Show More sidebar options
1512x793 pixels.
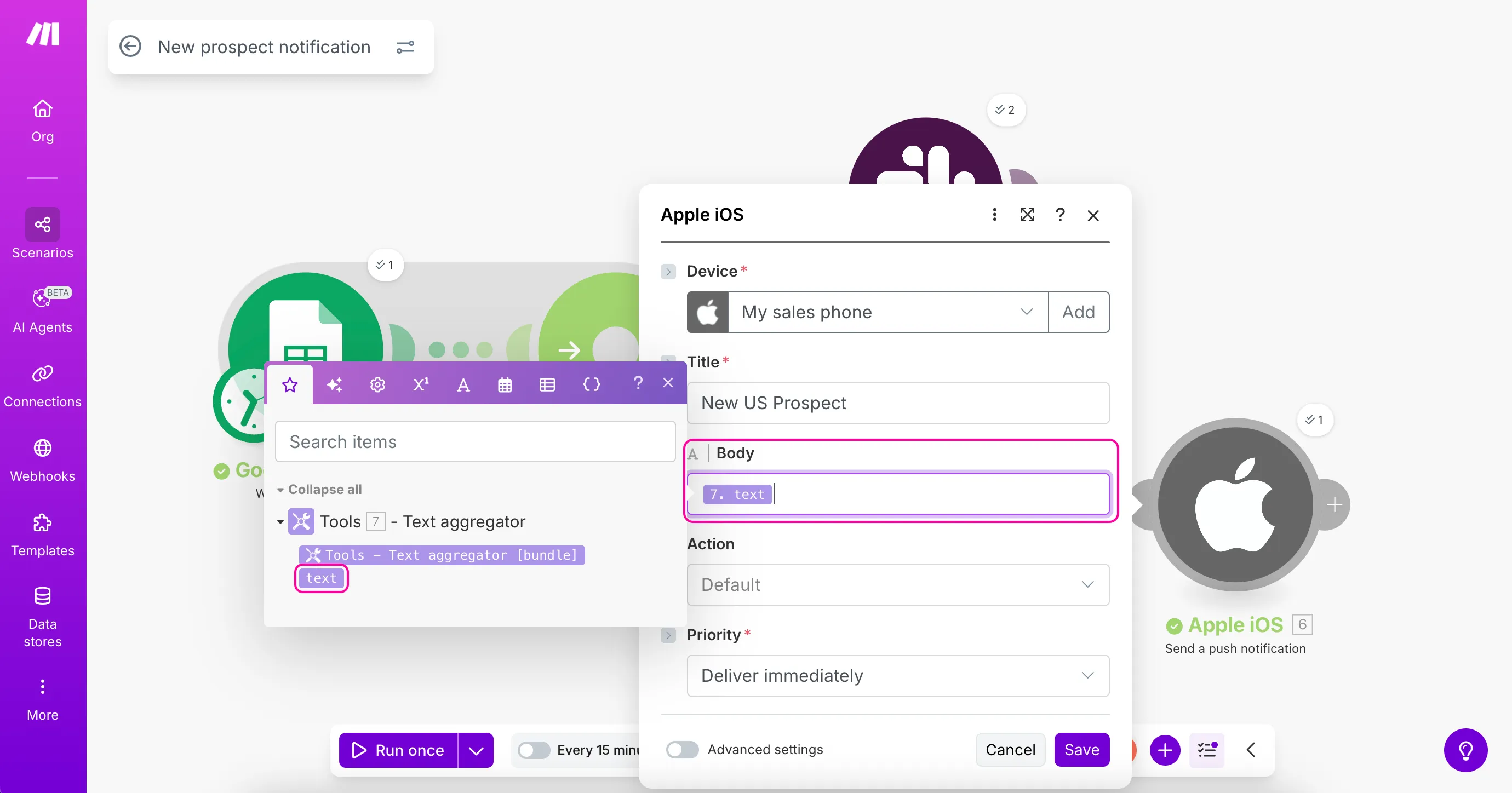(x=42, y=700)
